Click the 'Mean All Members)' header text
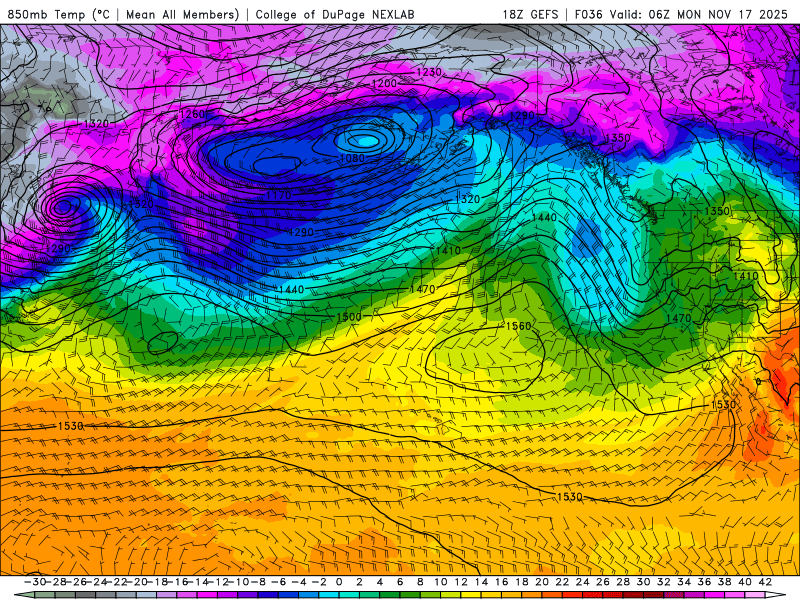This screenshot has height=600, width=800. tap(183, 14)
